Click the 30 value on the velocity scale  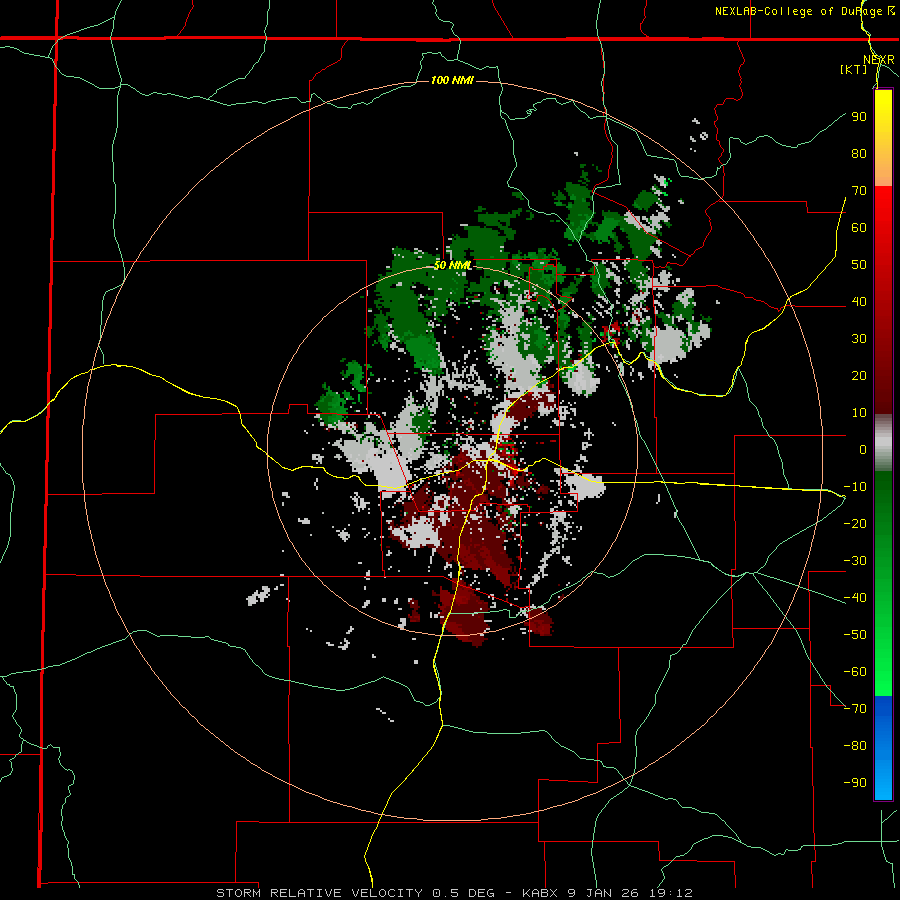pos(859,339)
